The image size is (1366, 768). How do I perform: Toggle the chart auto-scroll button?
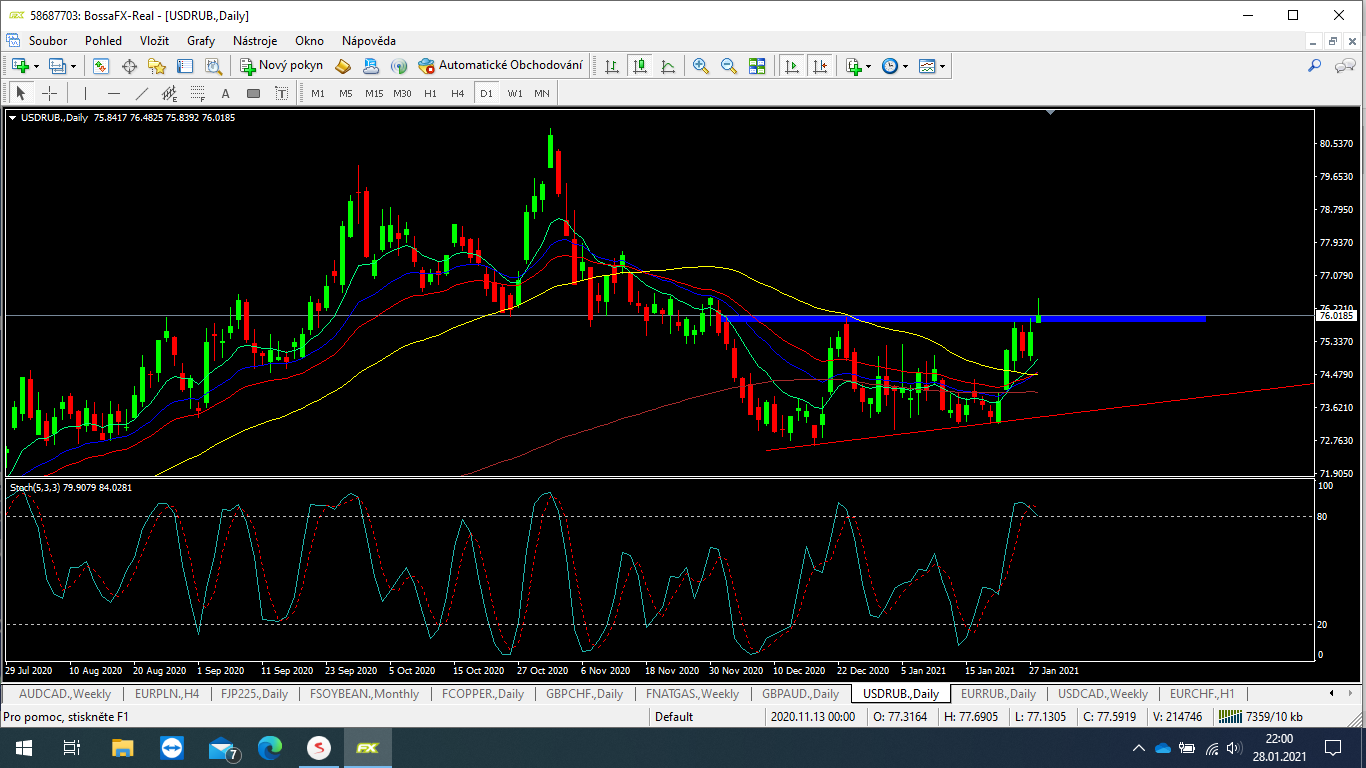792,66
